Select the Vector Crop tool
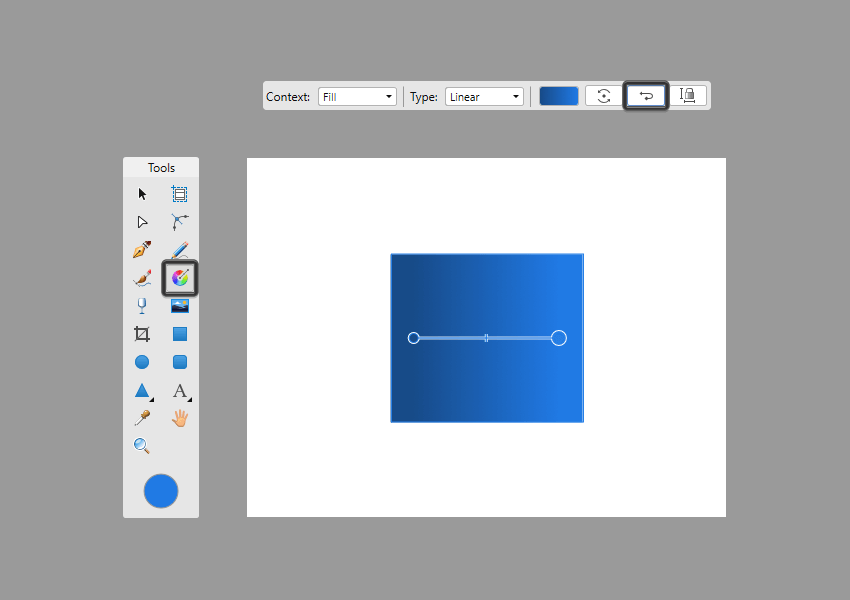Screen dimensions: 850x600 pyautogui.click(x=142, y=334)
